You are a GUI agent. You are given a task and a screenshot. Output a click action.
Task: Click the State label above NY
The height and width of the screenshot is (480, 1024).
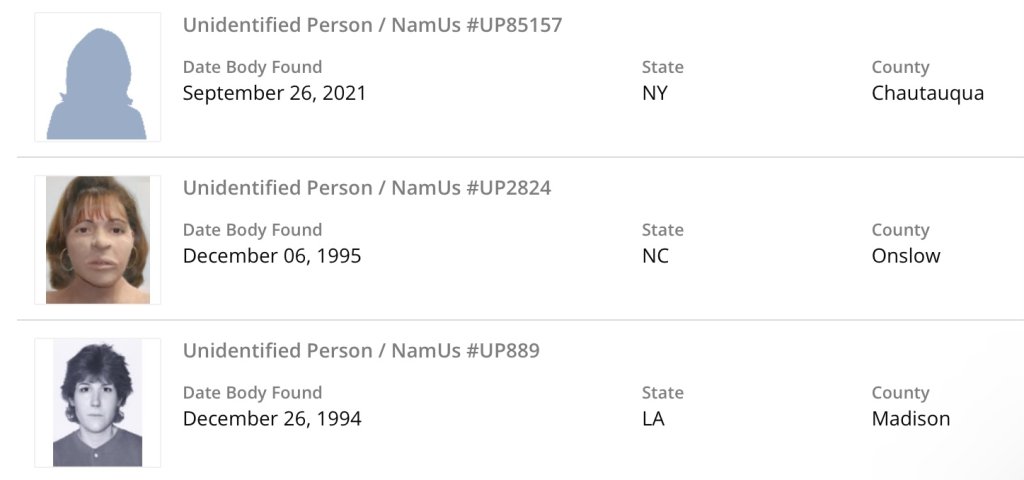click(x=662, y=67)
